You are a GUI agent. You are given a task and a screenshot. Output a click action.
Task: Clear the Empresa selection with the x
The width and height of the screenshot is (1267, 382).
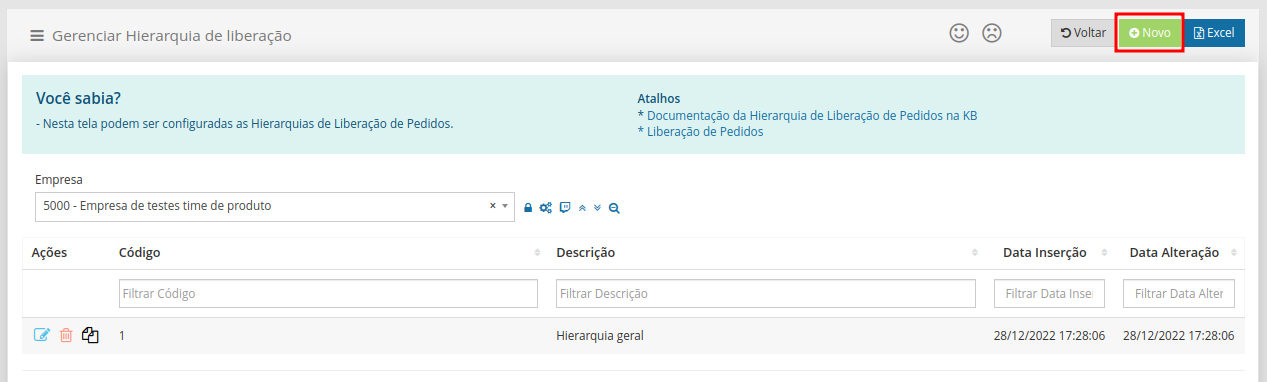point(492,206)
